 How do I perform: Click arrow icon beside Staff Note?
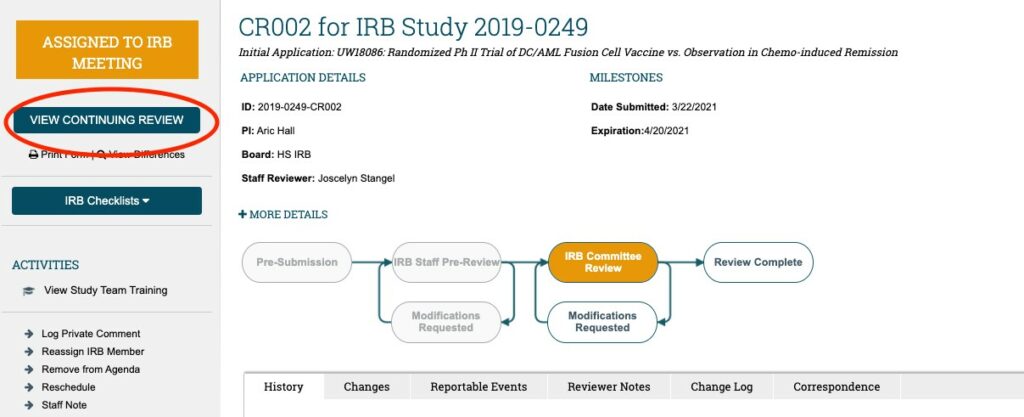point(29,406)
